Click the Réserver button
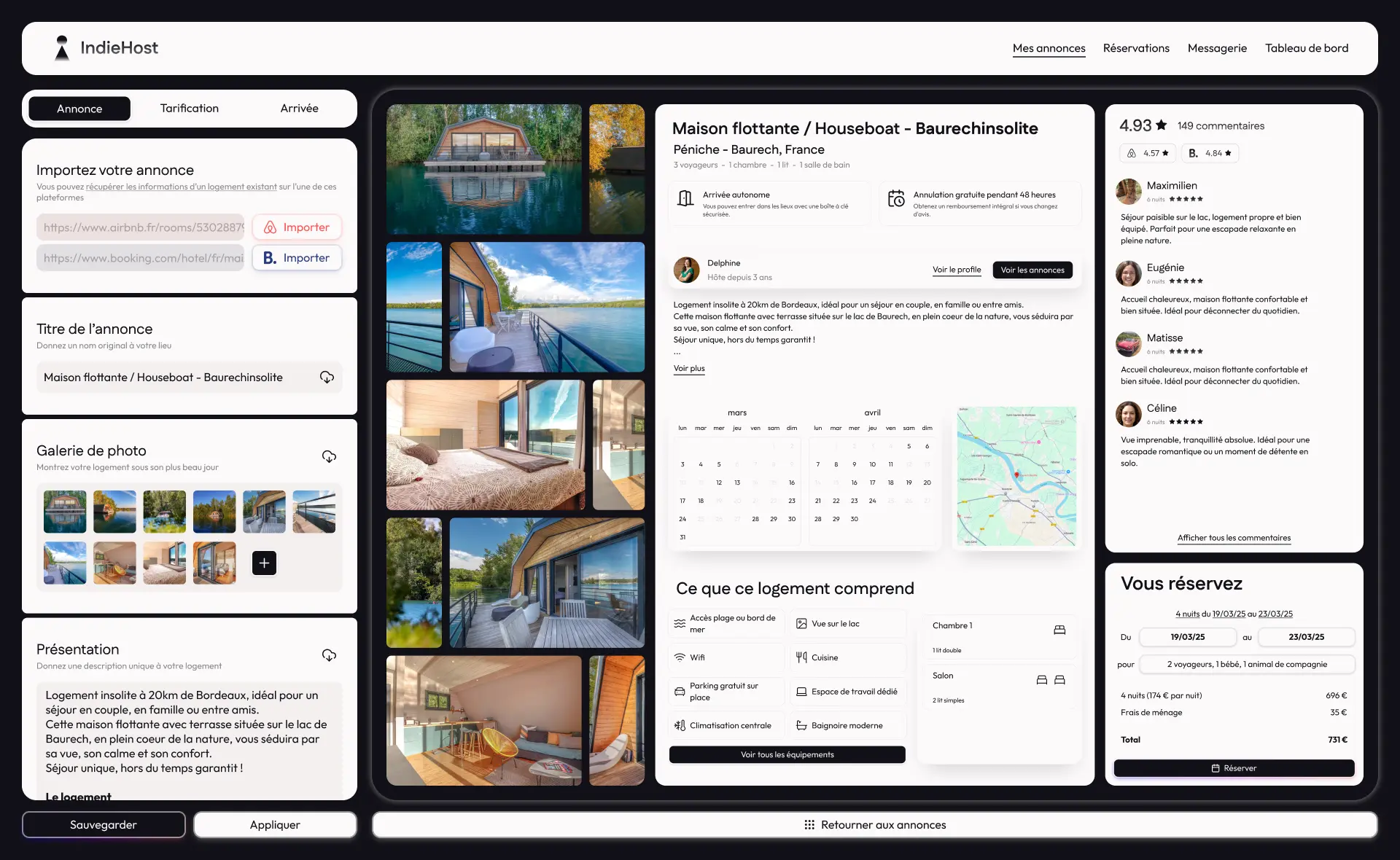This screenshot has height=860, width=1400. point(1234,768)
